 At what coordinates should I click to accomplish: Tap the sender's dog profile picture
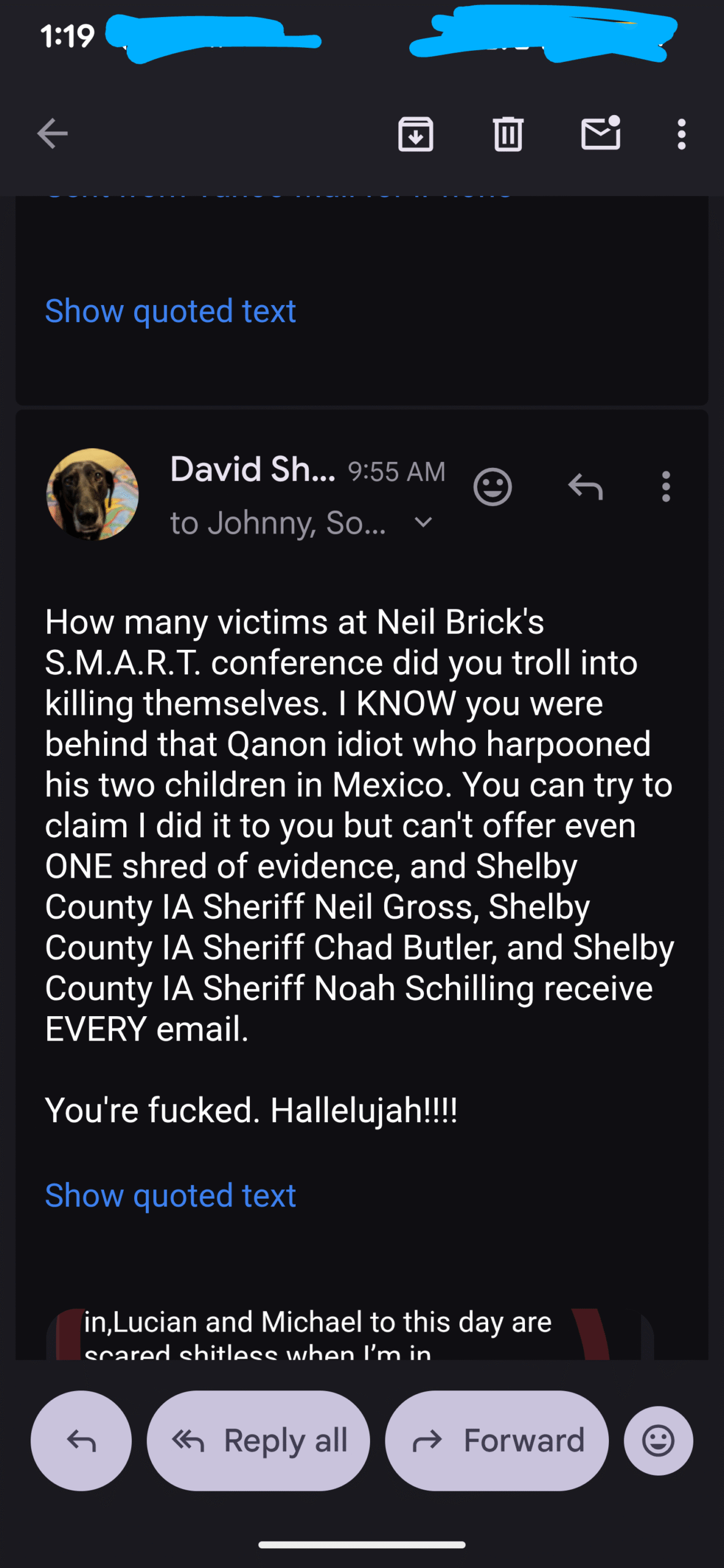tap(92, 494)
